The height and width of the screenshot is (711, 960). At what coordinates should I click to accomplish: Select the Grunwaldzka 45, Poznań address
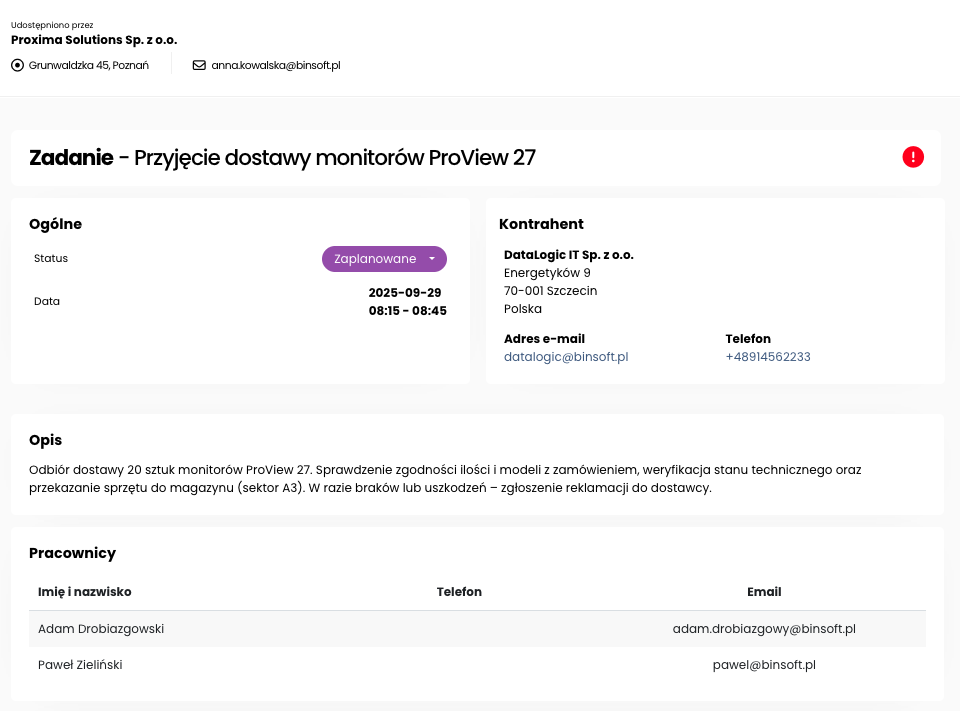click(x=89, y=66)
